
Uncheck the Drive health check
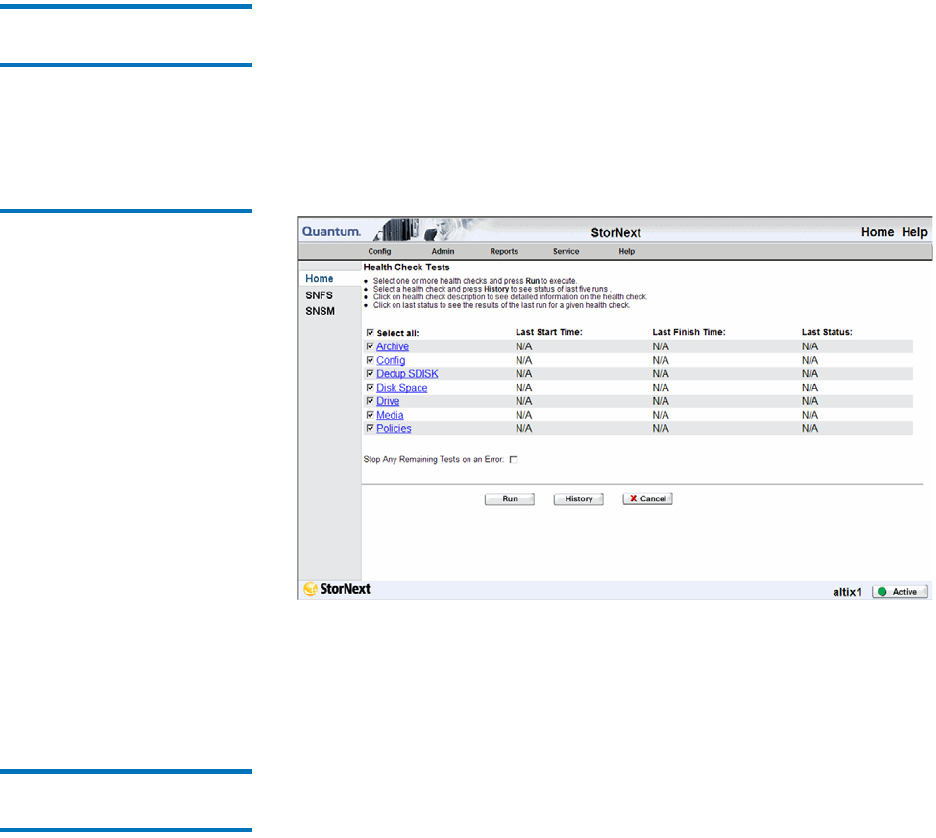click(x=370, y=401)
